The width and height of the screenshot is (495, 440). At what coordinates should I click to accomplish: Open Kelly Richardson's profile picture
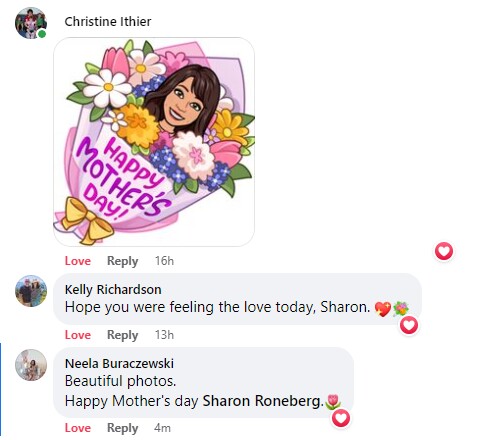coord(31,291)
